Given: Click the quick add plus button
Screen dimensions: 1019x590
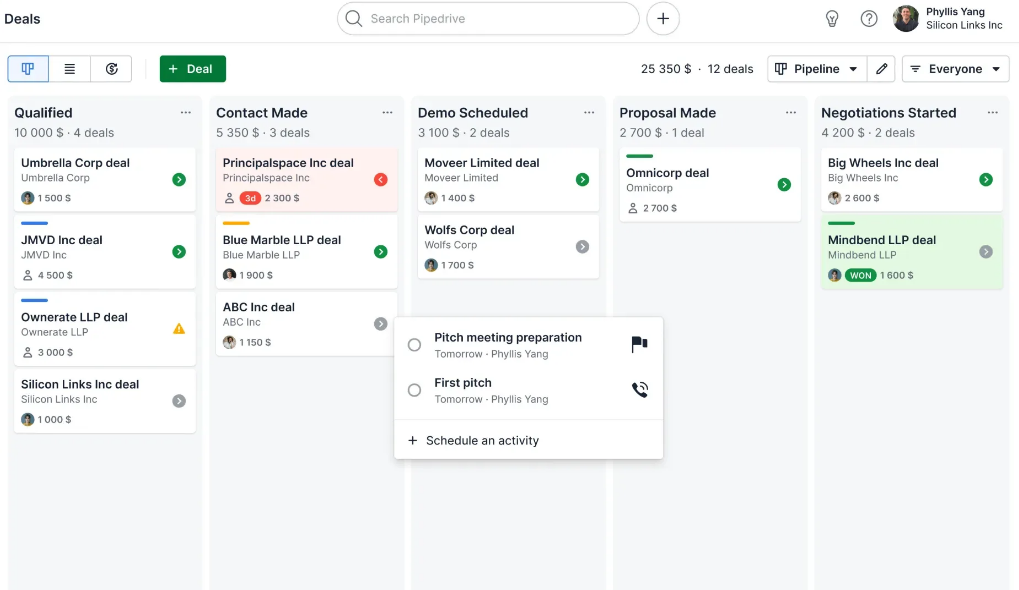Looking at the screenshot, I should coord(663,18).
